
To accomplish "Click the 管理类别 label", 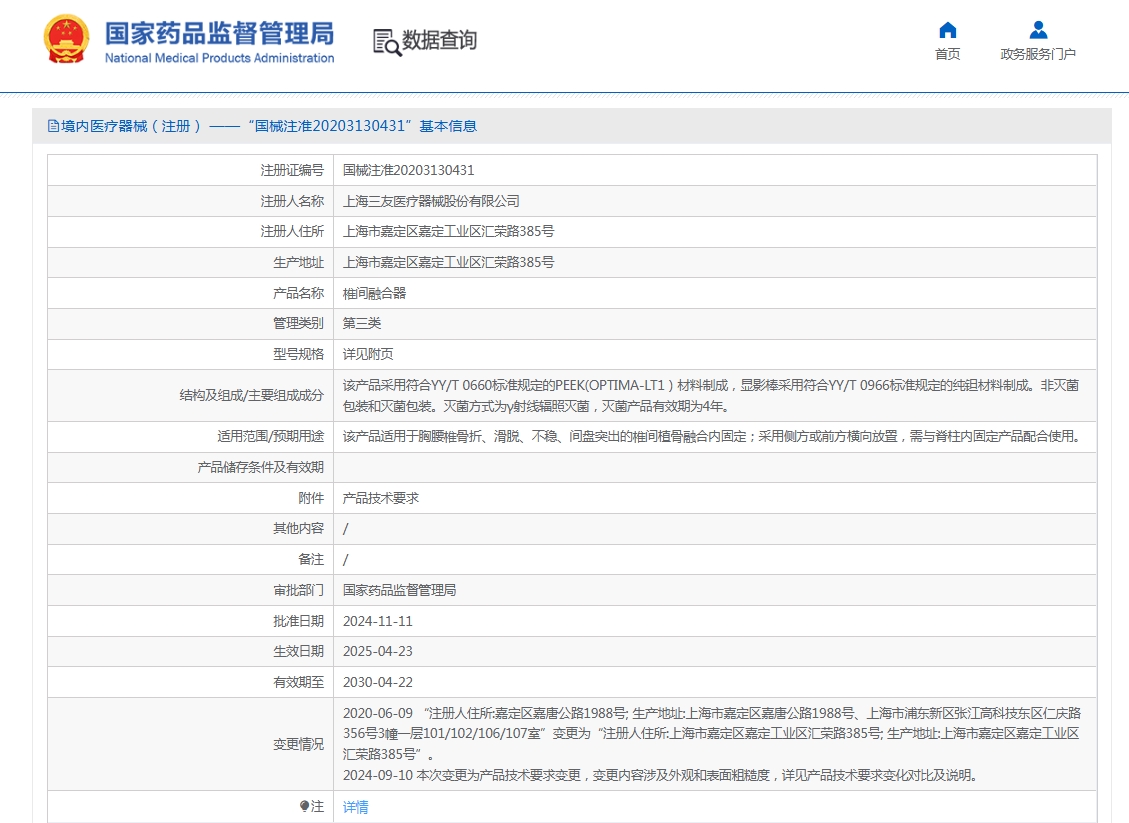I will [299, 324].
